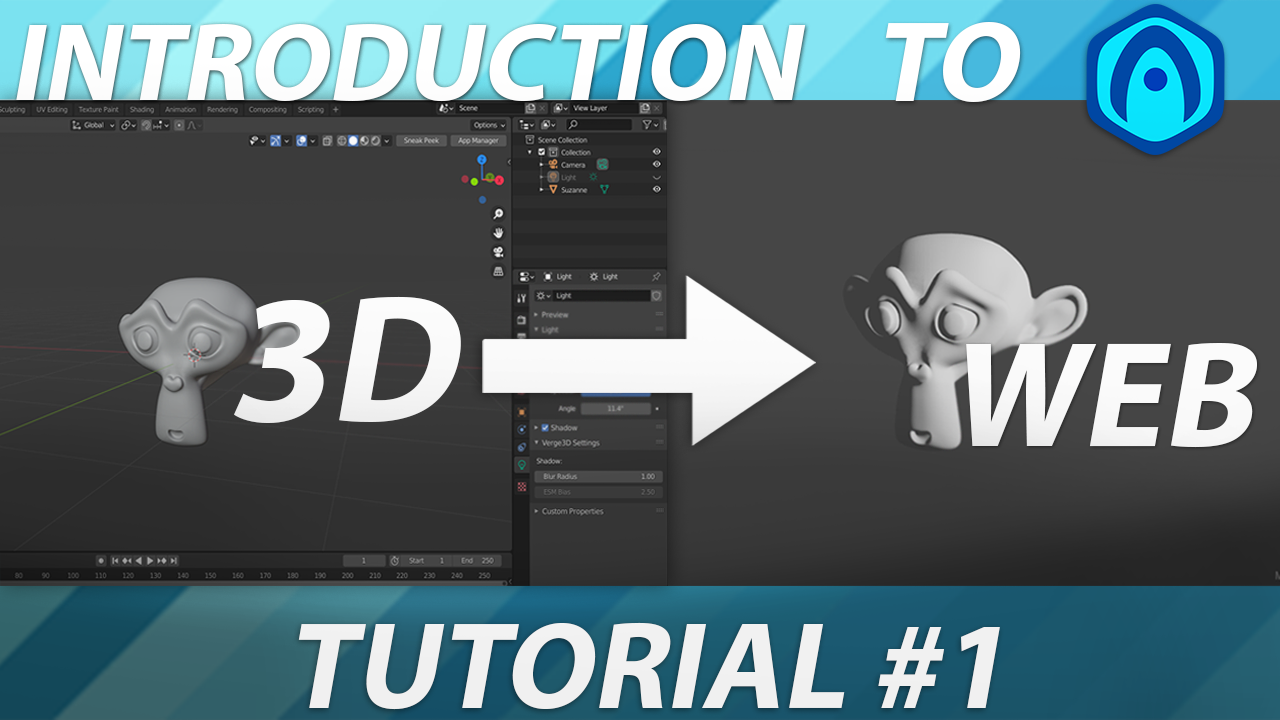Viewport: 1280px width, 720px height.
Task: Go to the Scripting workspace tab
Action: pyautogui.click(x=311, y=109)
